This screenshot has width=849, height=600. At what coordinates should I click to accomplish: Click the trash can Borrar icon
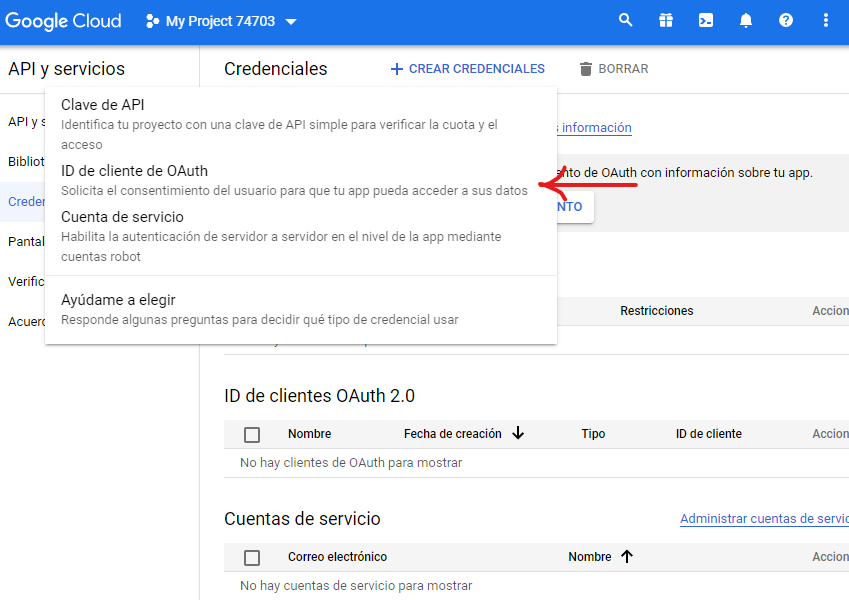coord(585,69)
